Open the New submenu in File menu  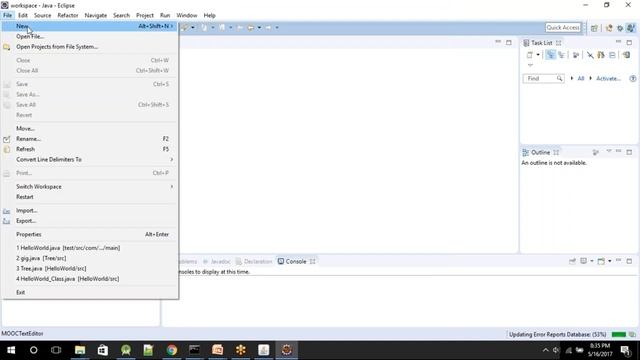pos(90,26)
